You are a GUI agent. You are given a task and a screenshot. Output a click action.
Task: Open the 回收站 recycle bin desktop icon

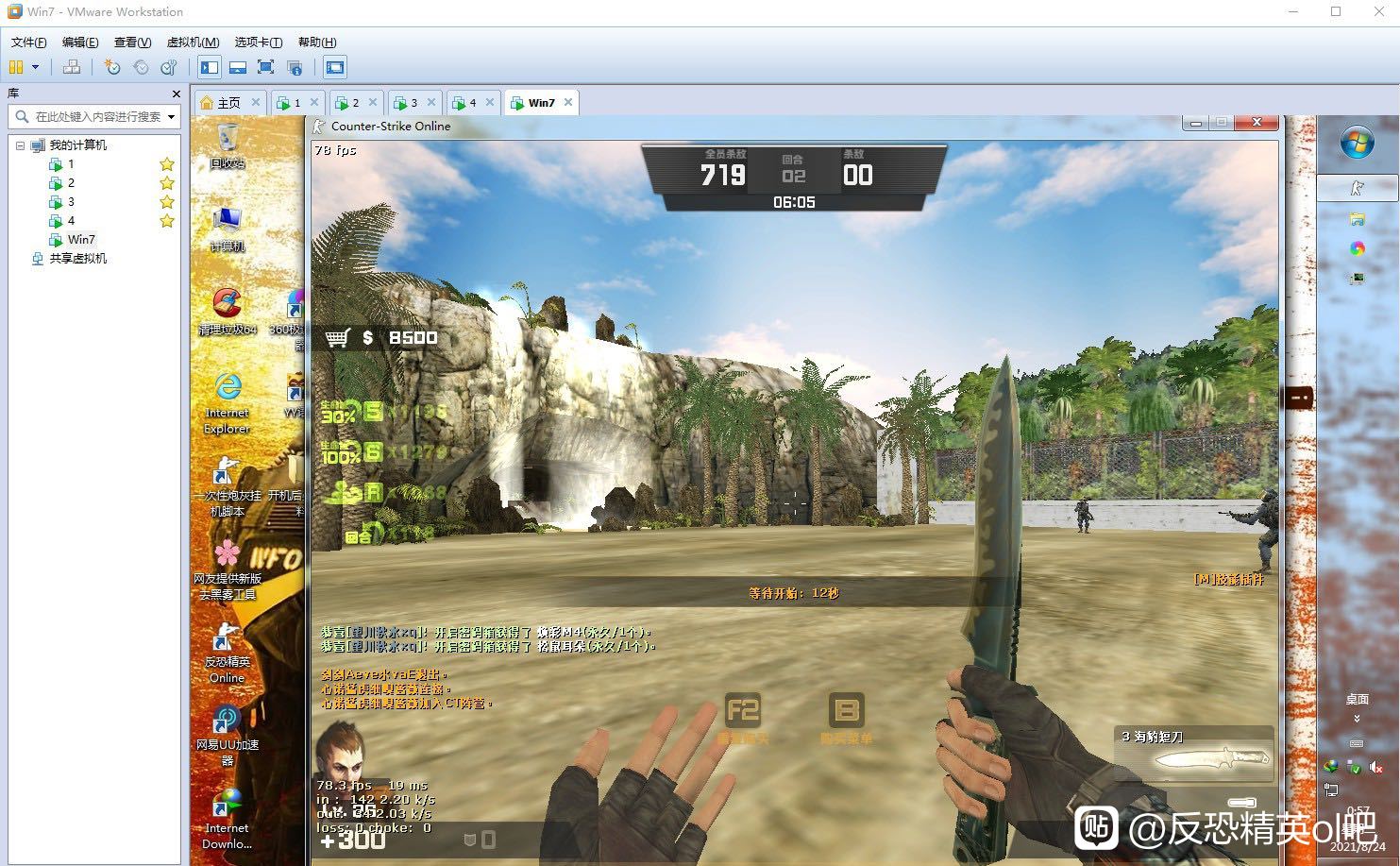(228, 146)
